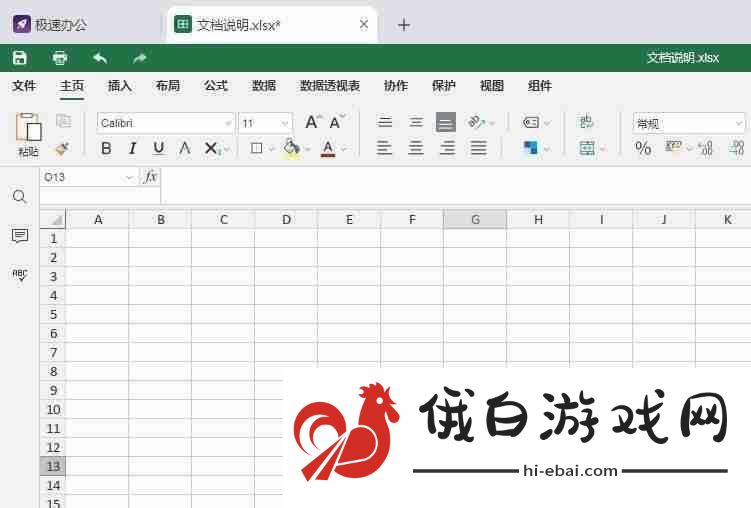
Task: Switch to the 布局 tab
Action: (x=168, y=86)
